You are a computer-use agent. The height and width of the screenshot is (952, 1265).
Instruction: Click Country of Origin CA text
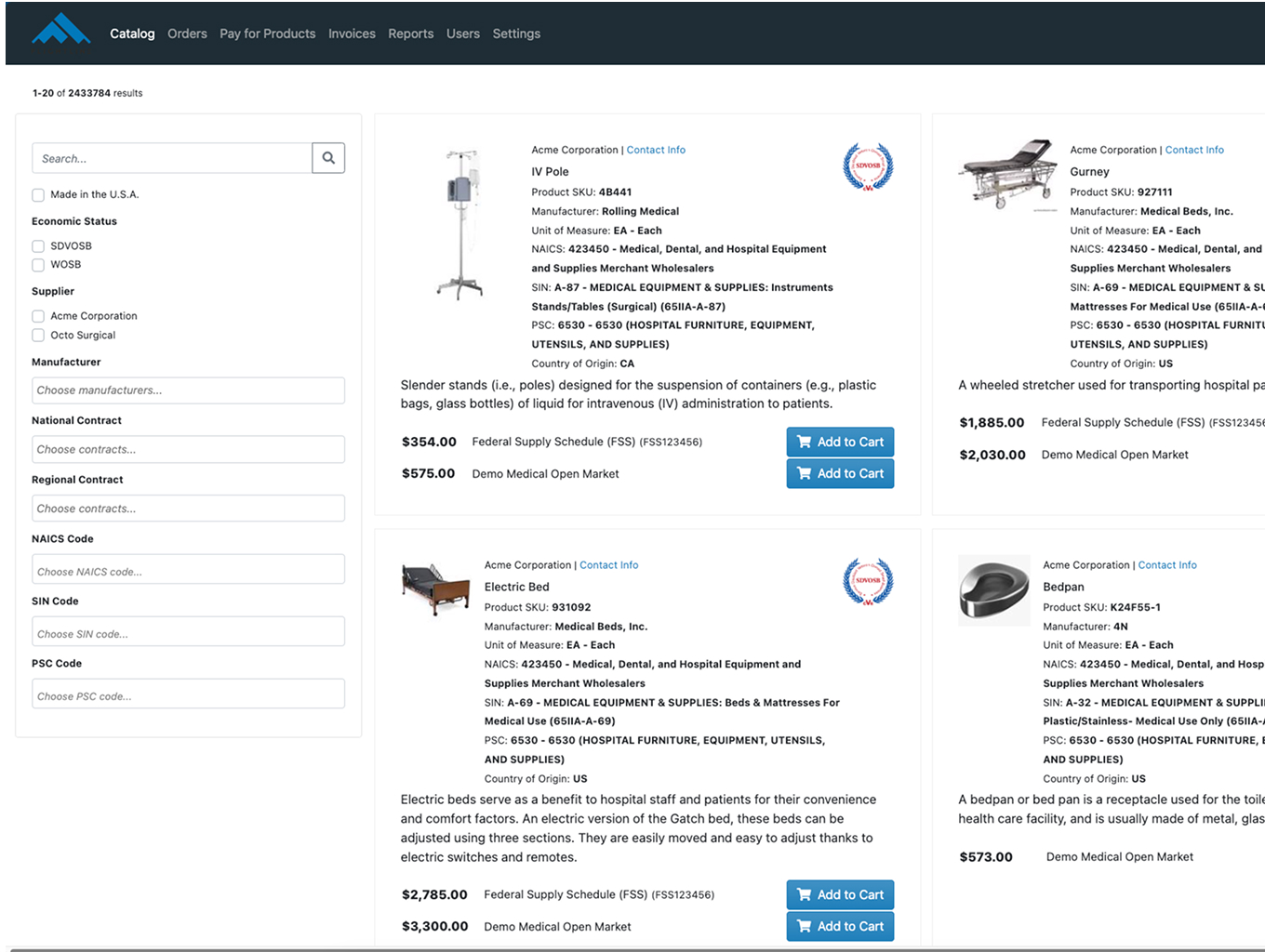(627, 364)
